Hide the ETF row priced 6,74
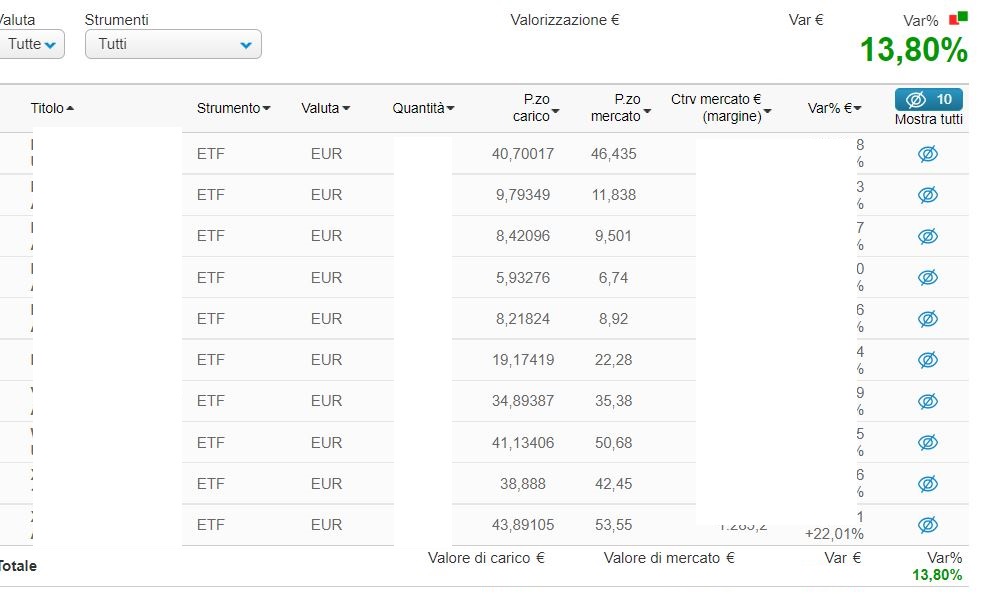 click(x=928, y=277)
